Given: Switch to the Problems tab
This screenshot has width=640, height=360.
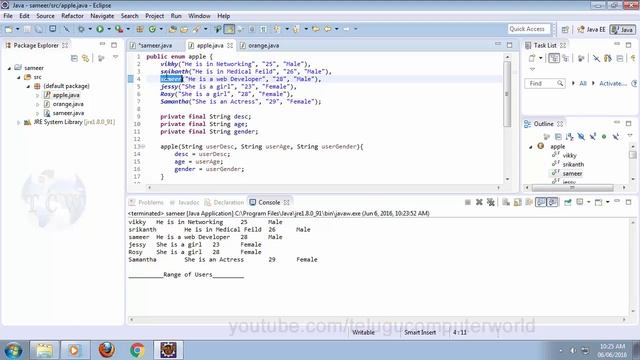Looking at the screenshot, I should pyautogui.click(x=147, y=202).
